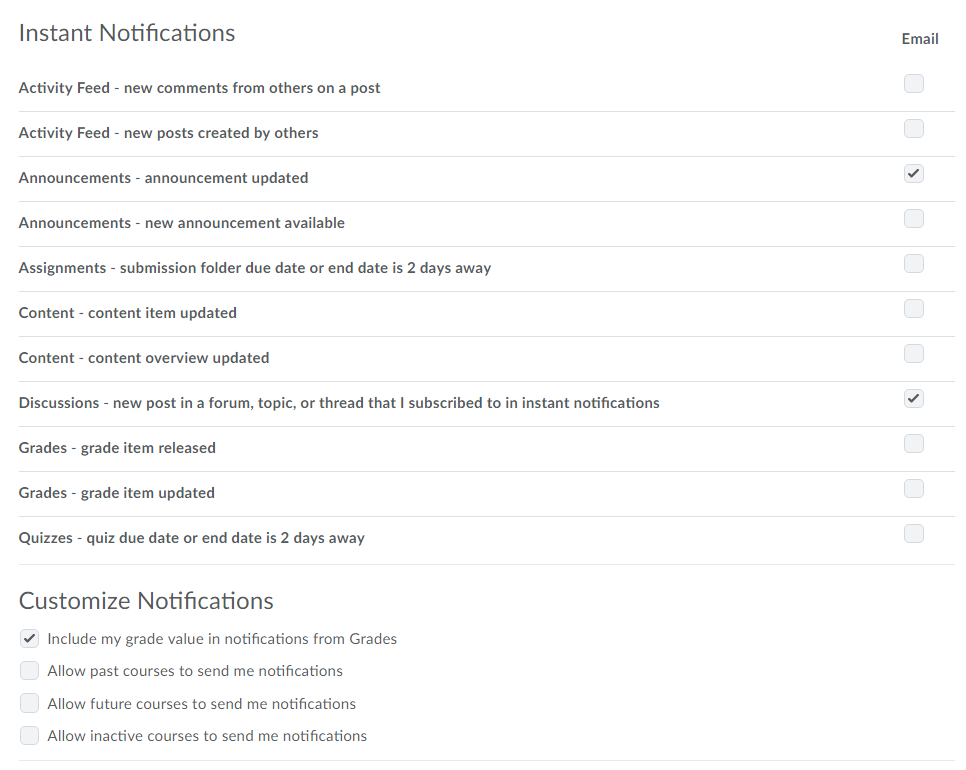Enable email for content item updated

[x=914, y=309]
